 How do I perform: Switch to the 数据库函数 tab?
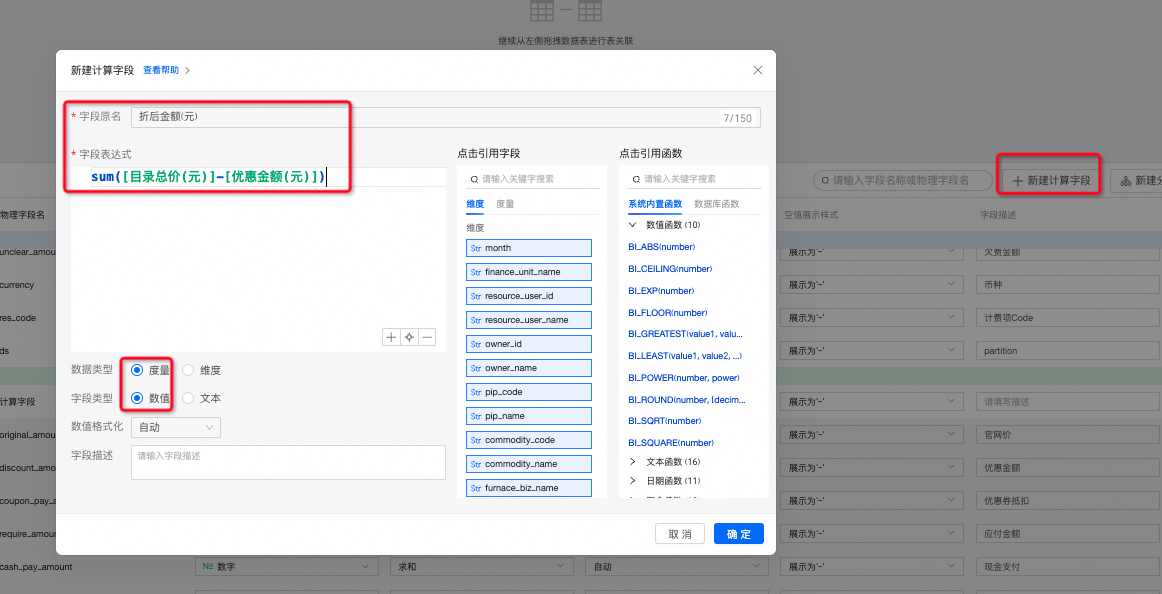(x=717, y=204)
